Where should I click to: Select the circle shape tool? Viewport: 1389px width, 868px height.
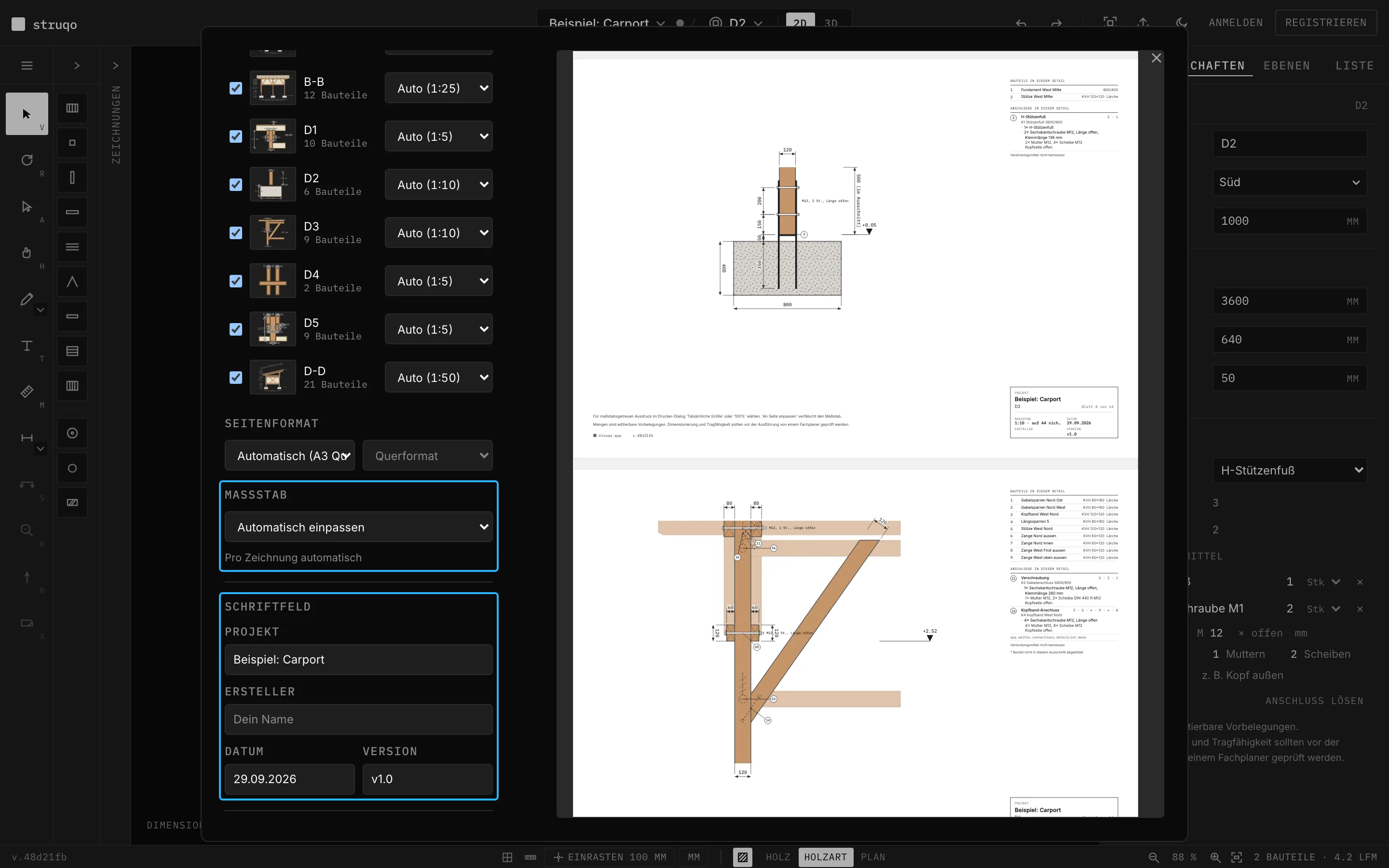tap(72, 468)
